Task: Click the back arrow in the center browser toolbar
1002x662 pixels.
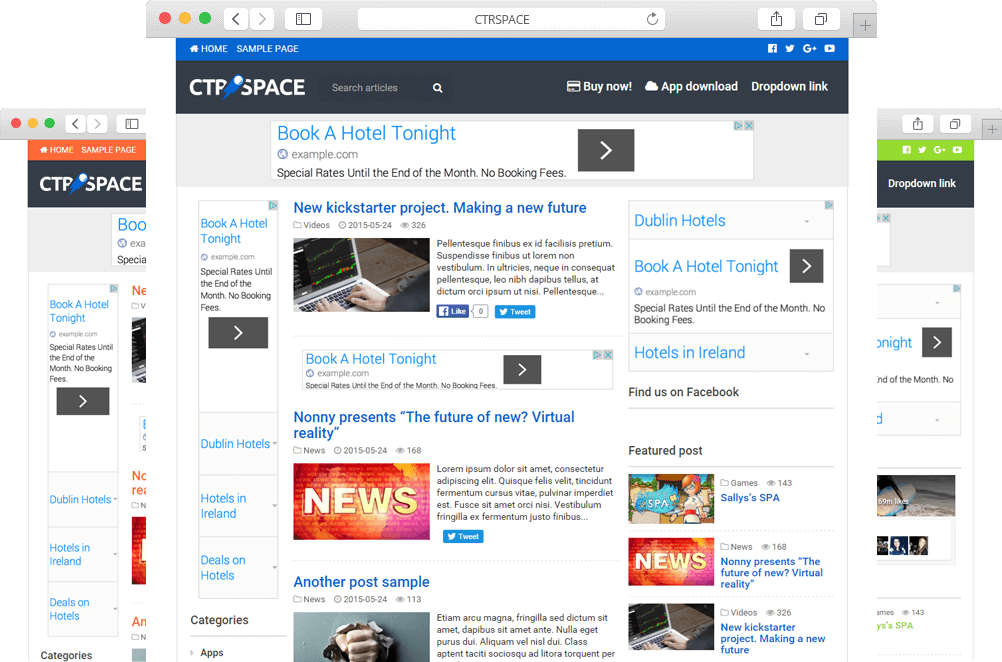Action: (x=236, y=19)
